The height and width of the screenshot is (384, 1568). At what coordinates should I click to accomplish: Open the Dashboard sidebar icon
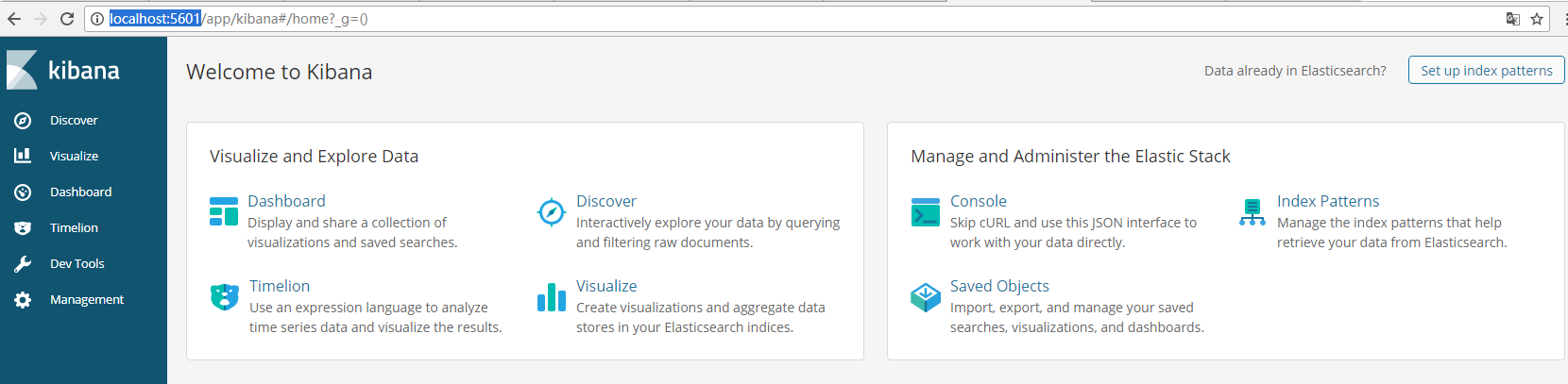click(23, 192)
